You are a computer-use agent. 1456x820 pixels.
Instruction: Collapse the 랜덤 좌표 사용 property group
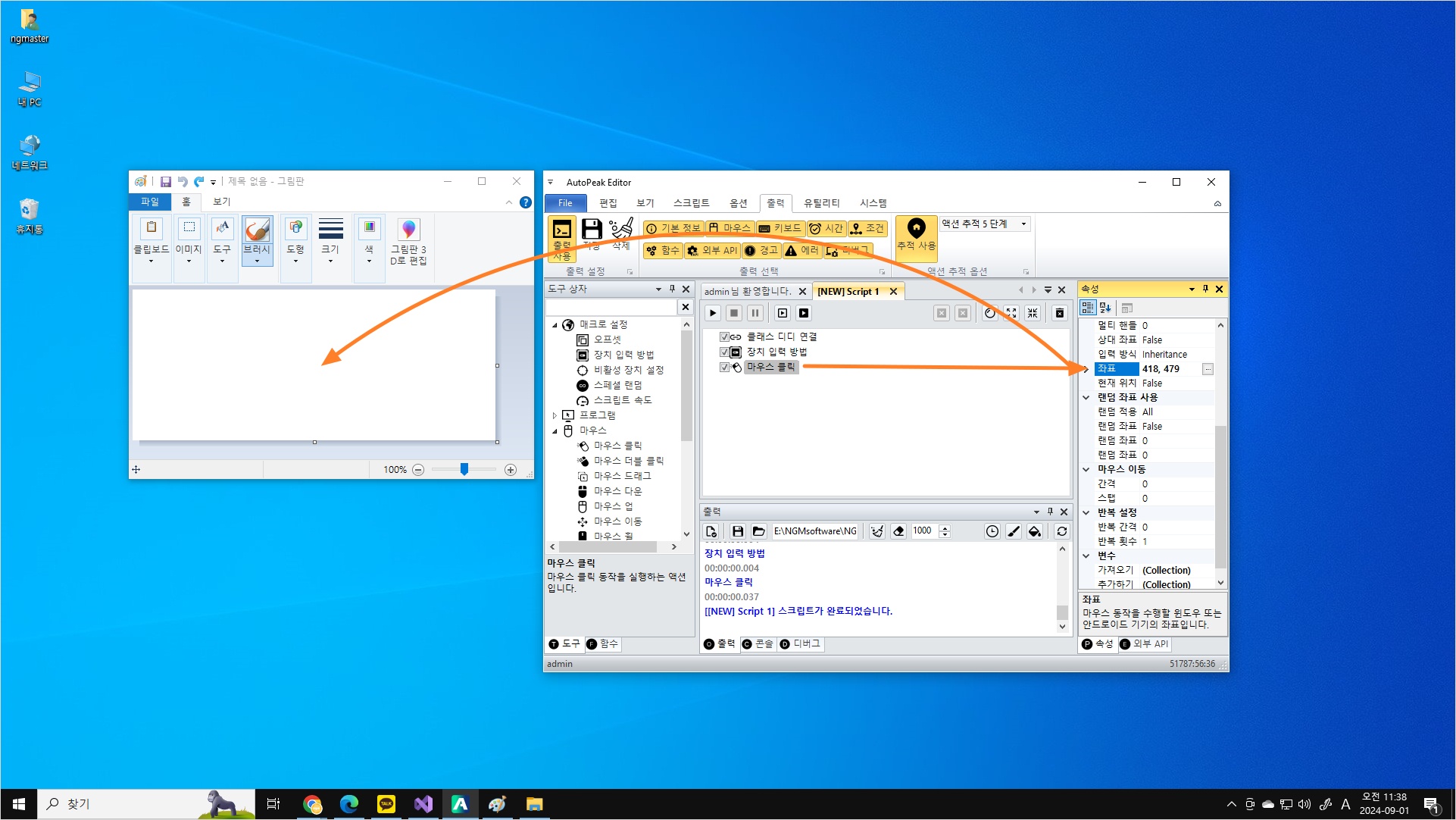coord(1086,397)
